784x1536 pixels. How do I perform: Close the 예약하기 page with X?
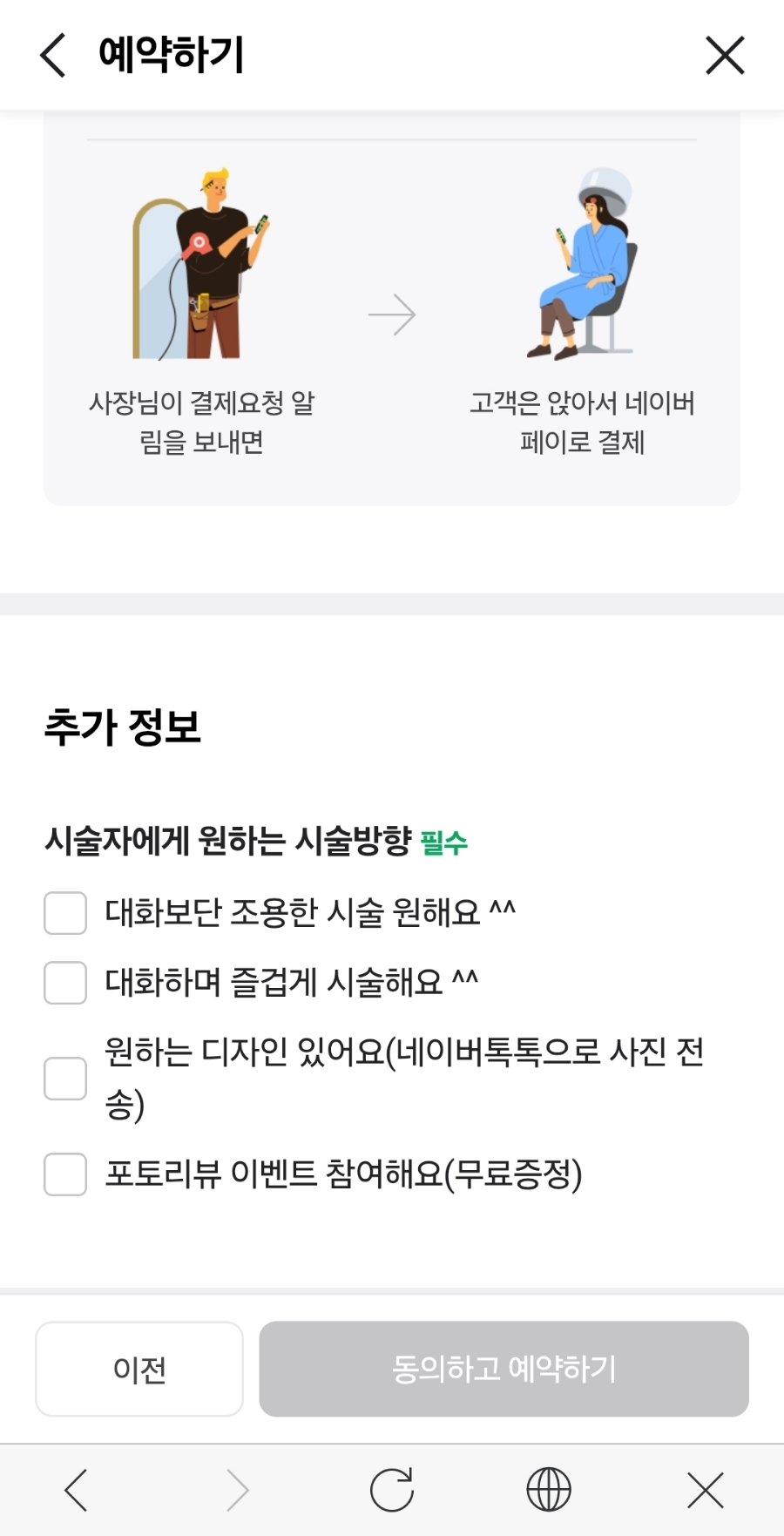point(724,56)
